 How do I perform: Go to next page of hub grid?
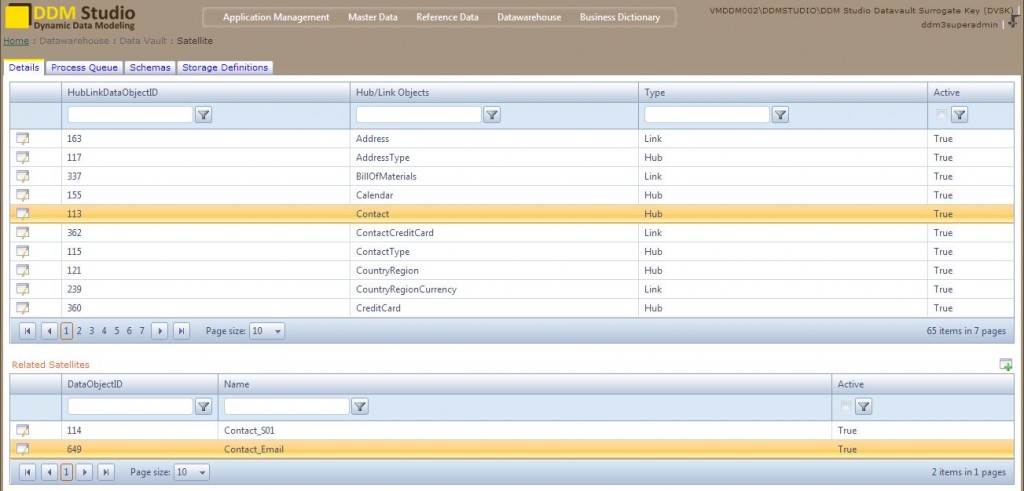pos(159,331)
